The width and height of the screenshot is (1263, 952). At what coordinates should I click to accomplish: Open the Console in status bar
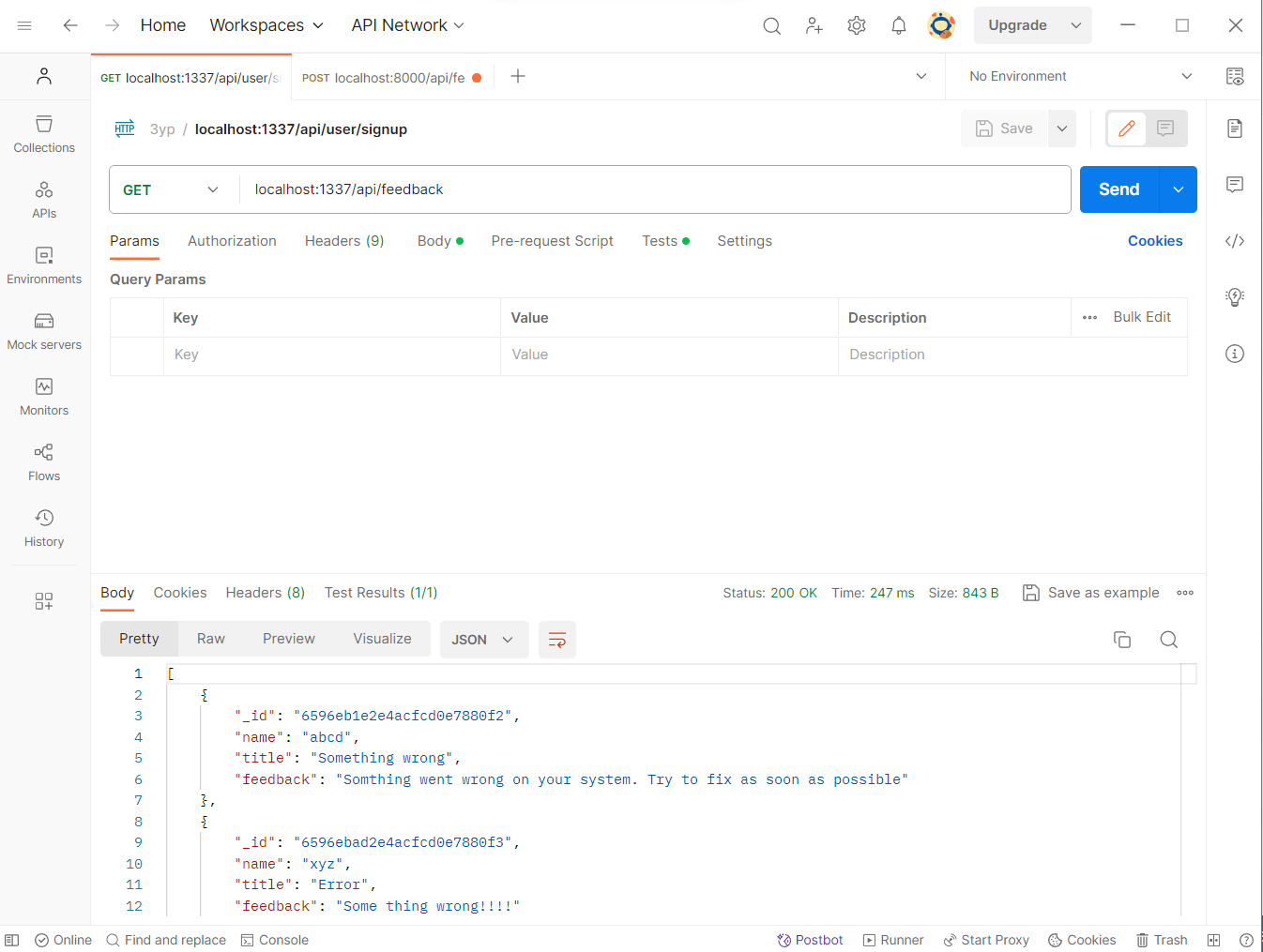pyautogui.click(x=275, y=940)
